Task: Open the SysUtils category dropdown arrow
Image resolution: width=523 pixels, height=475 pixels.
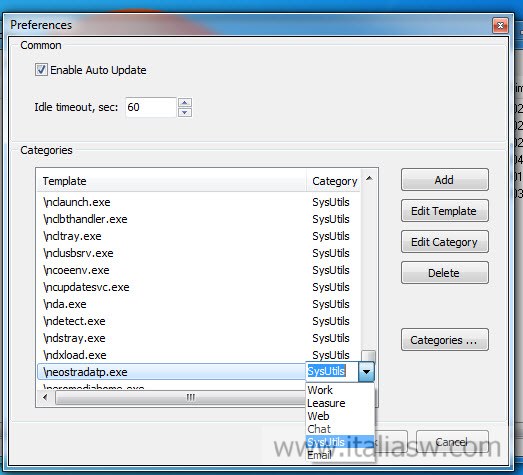Action: coord(366,372)
